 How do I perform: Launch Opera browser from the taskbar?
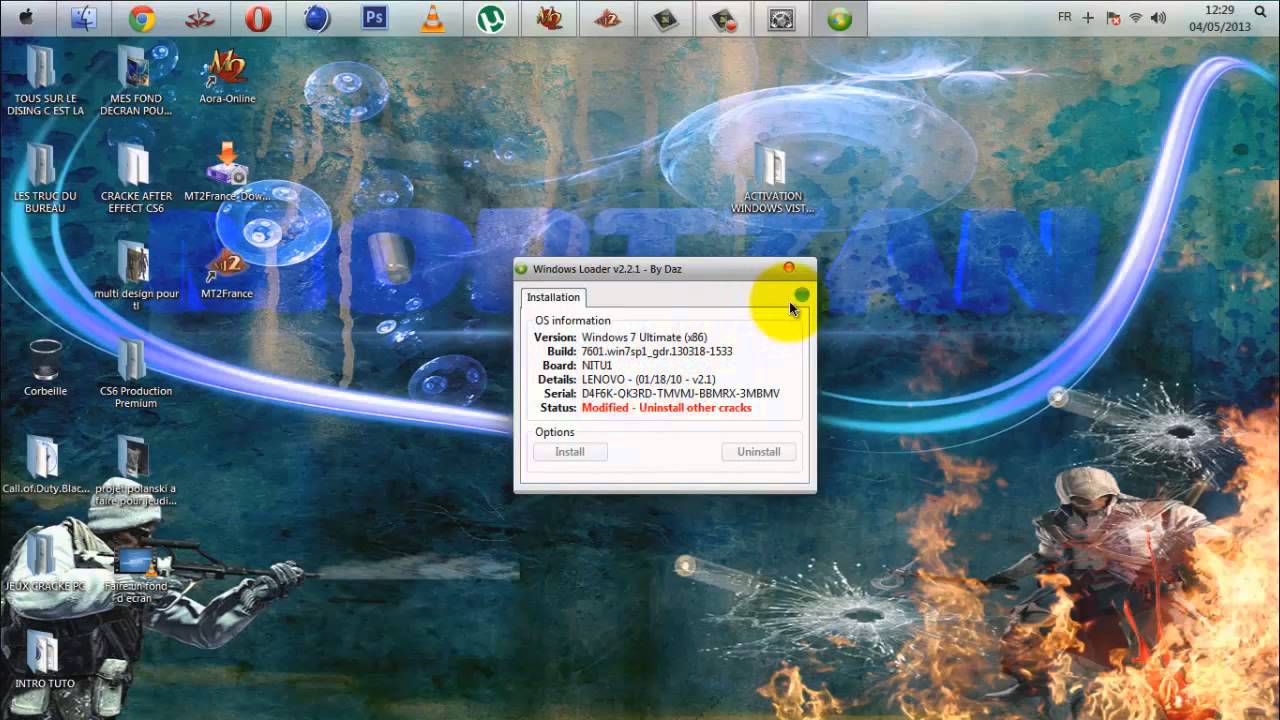(258, 18)
